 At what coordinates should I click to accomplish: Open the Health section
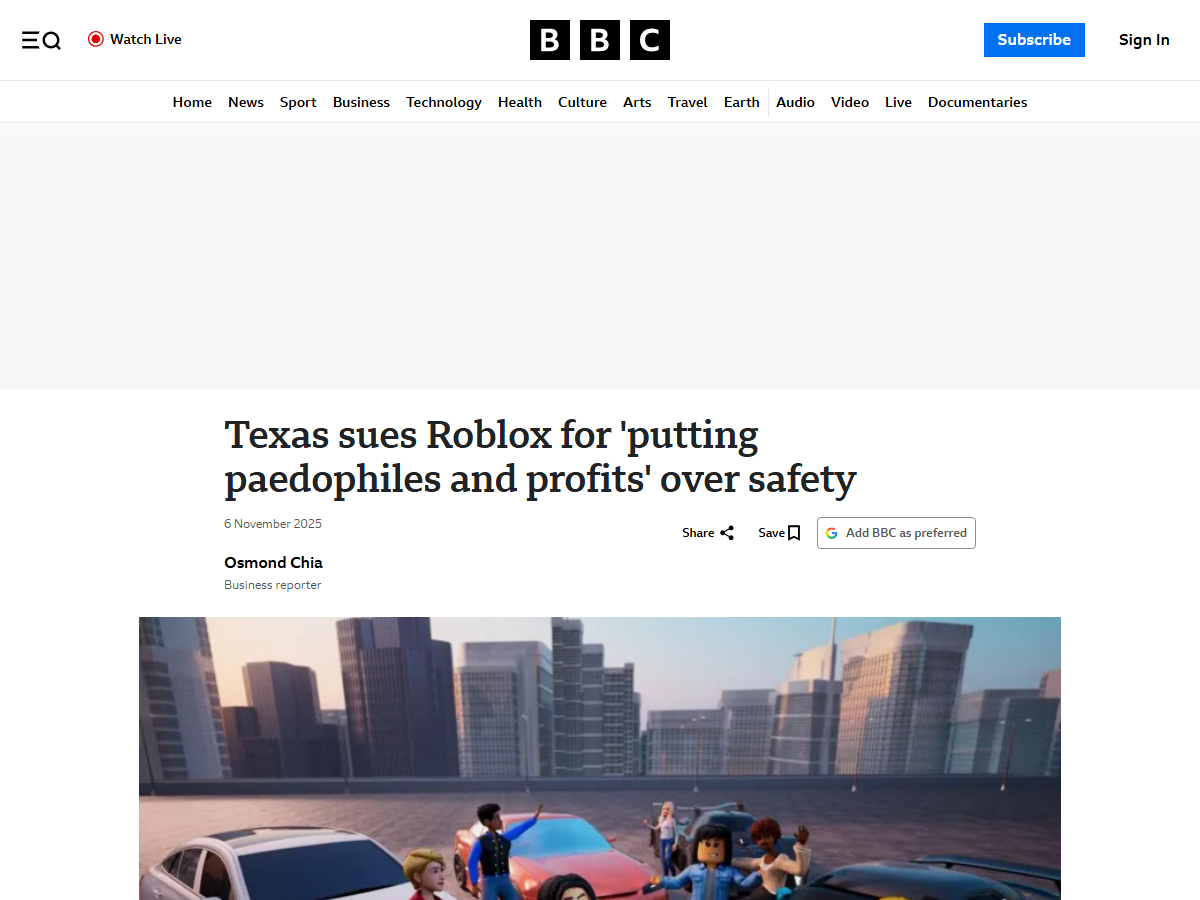point(520,102)
